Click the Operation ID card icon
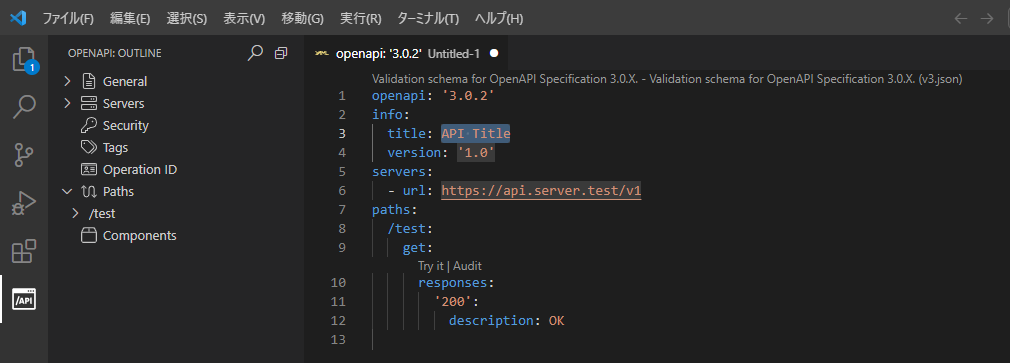The height and width of the screenshot is (363, 1010). click(88, 169)
